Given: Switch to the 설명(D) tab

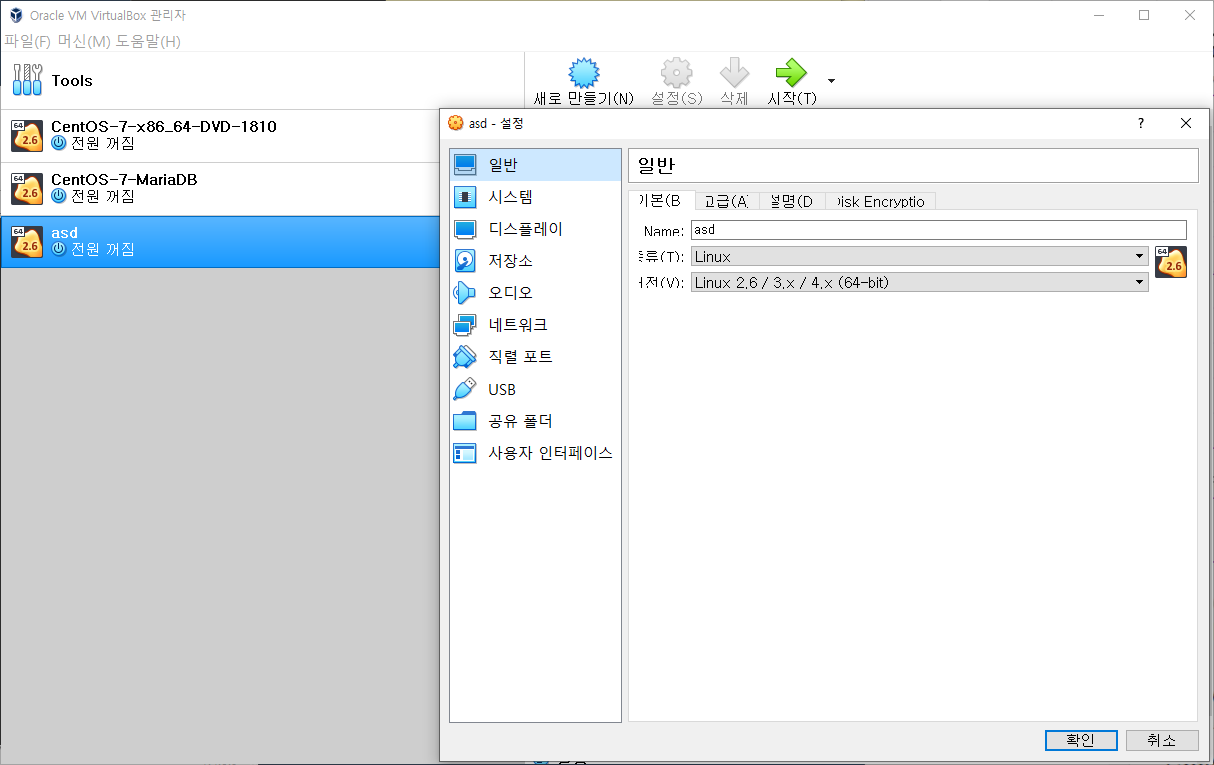Looking at the screenshot, I should tap(792, 201).
